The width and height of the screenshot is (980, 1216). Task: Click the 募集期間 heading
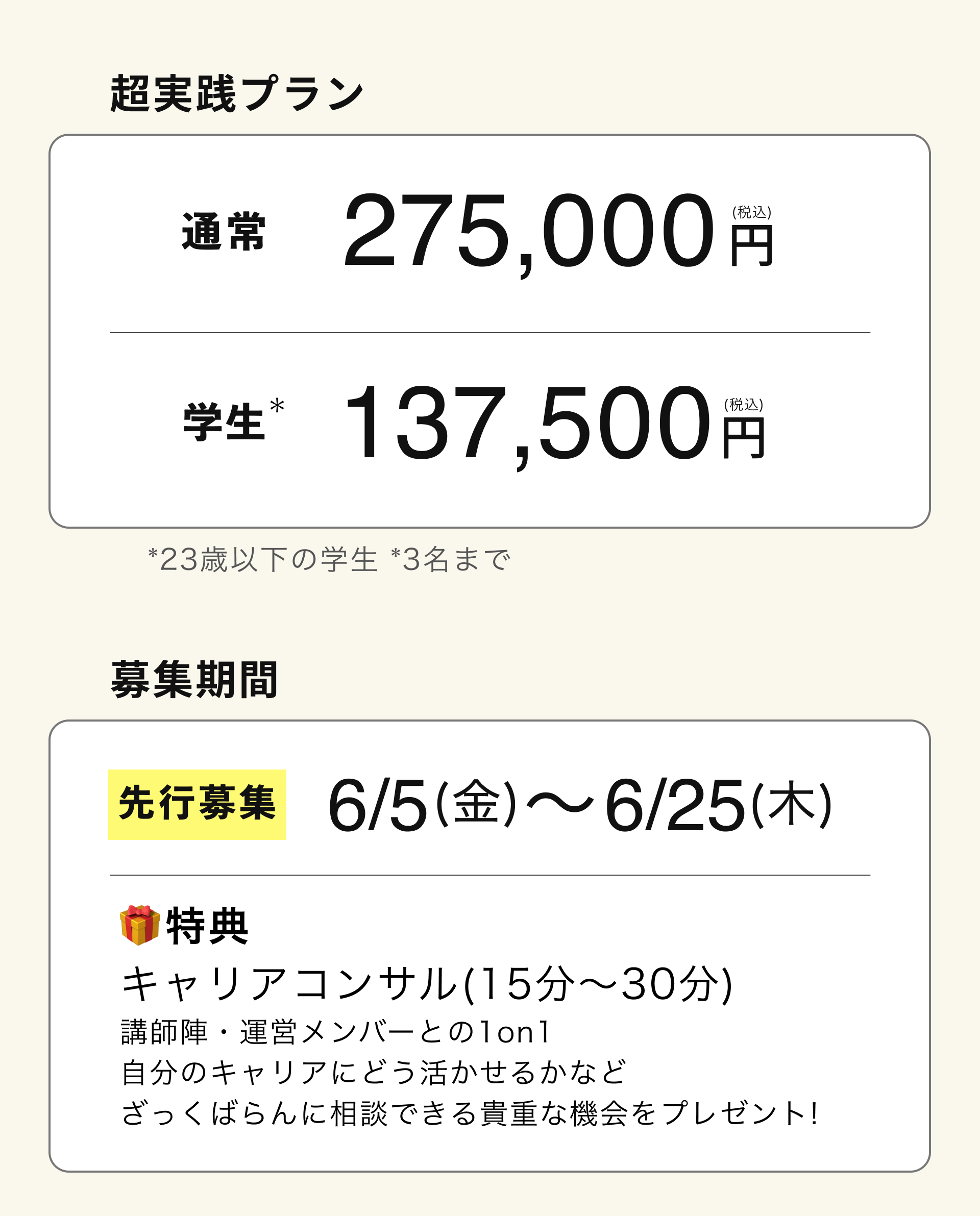194,680
